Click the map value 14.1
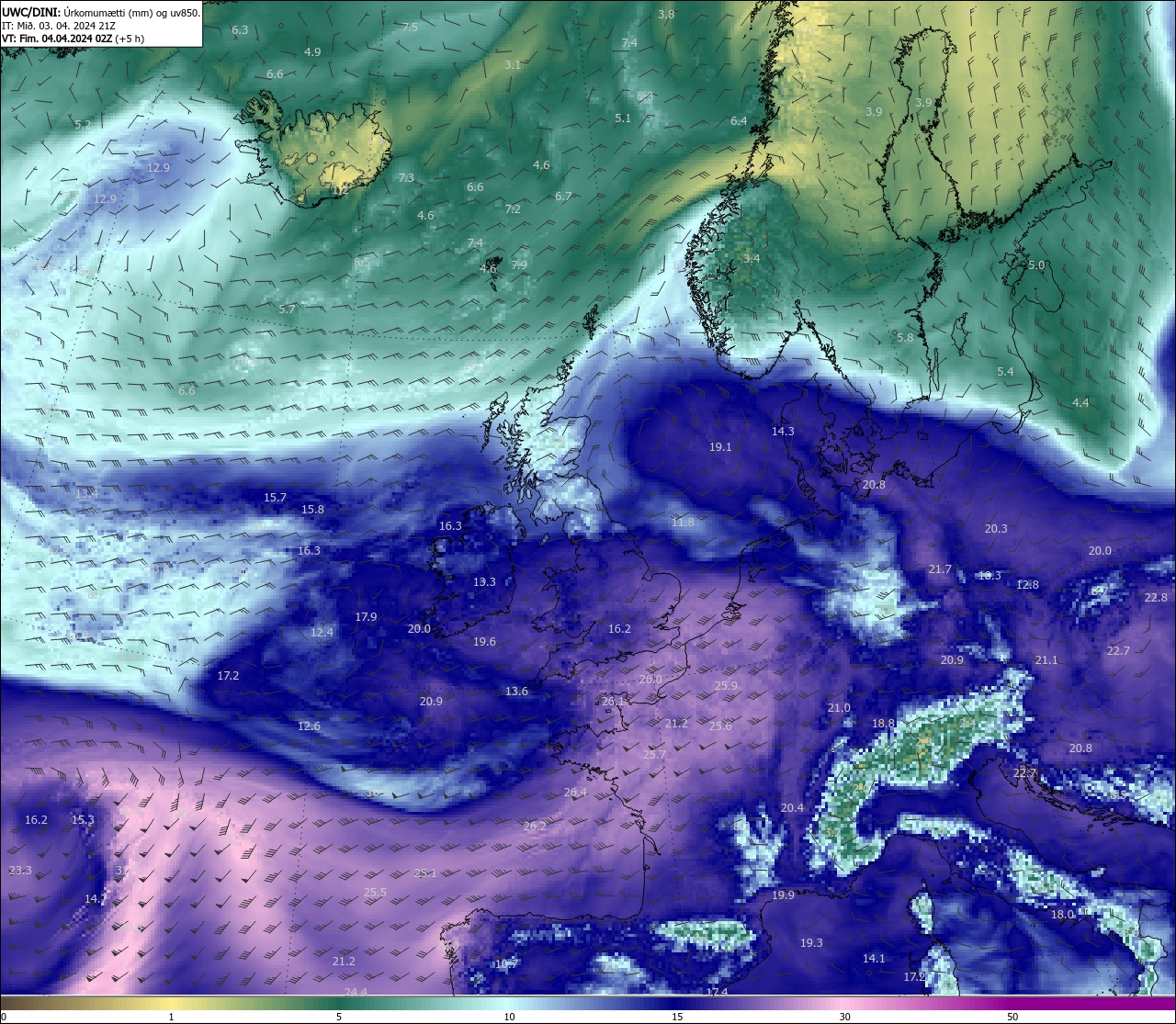The width and height of the screenshot is (1176, 1024). point(874,959)
